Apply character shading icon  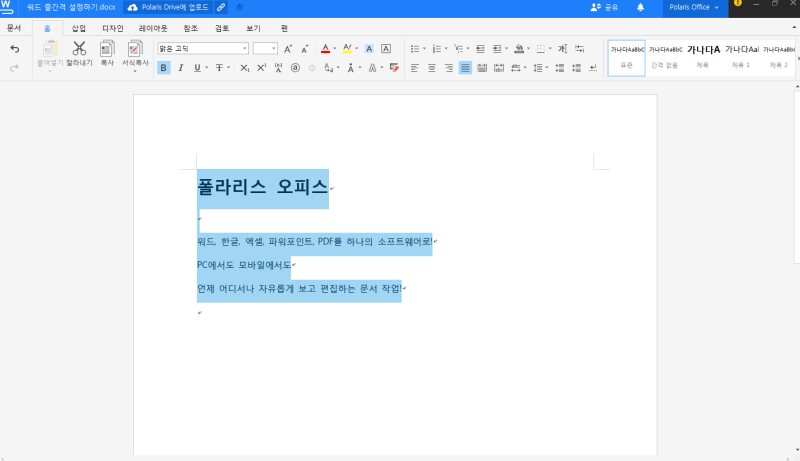pos(369,49)
